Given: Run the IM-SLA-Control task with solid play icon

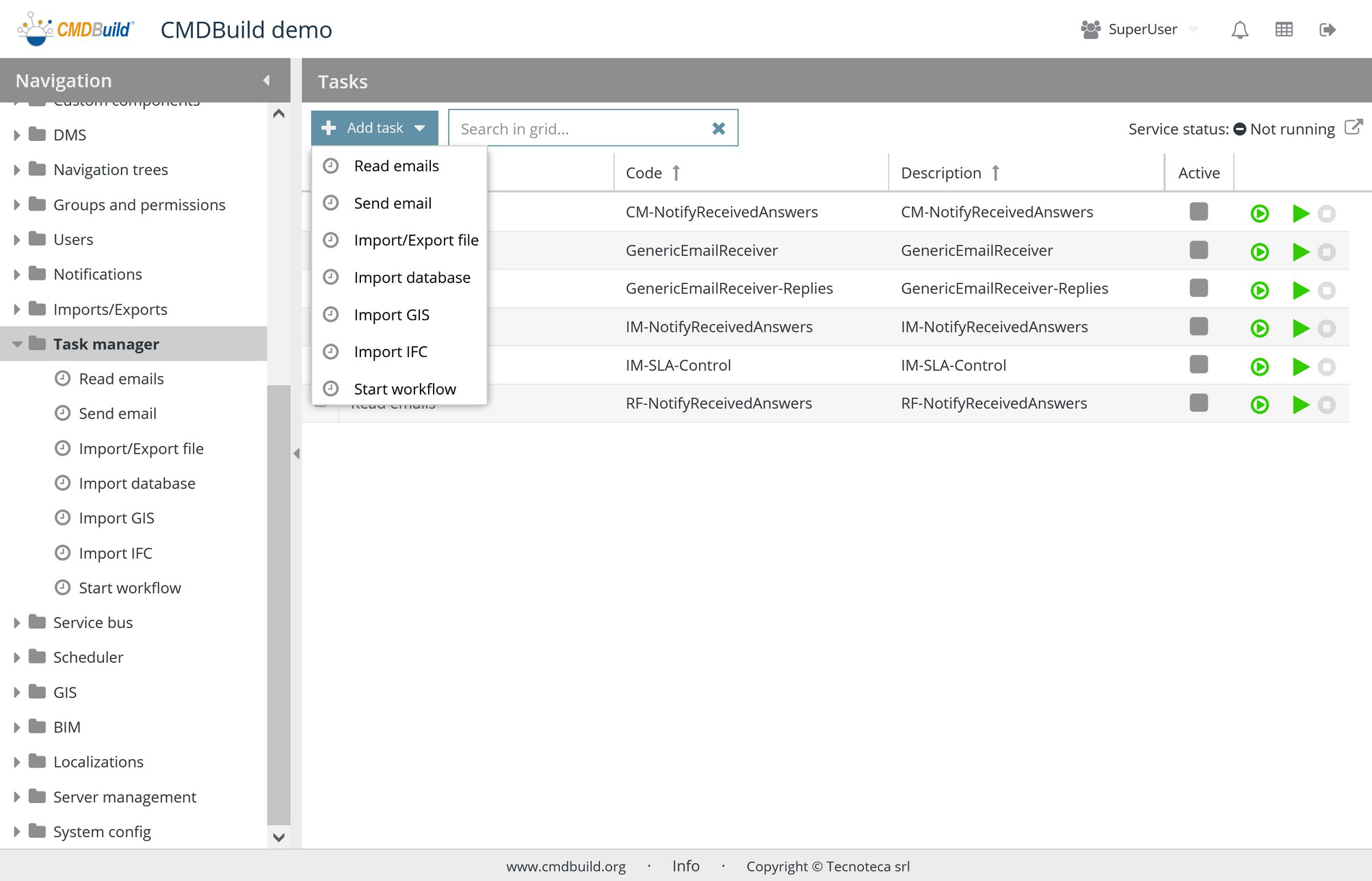Looking at the screenshot, I should (1300, 367).
